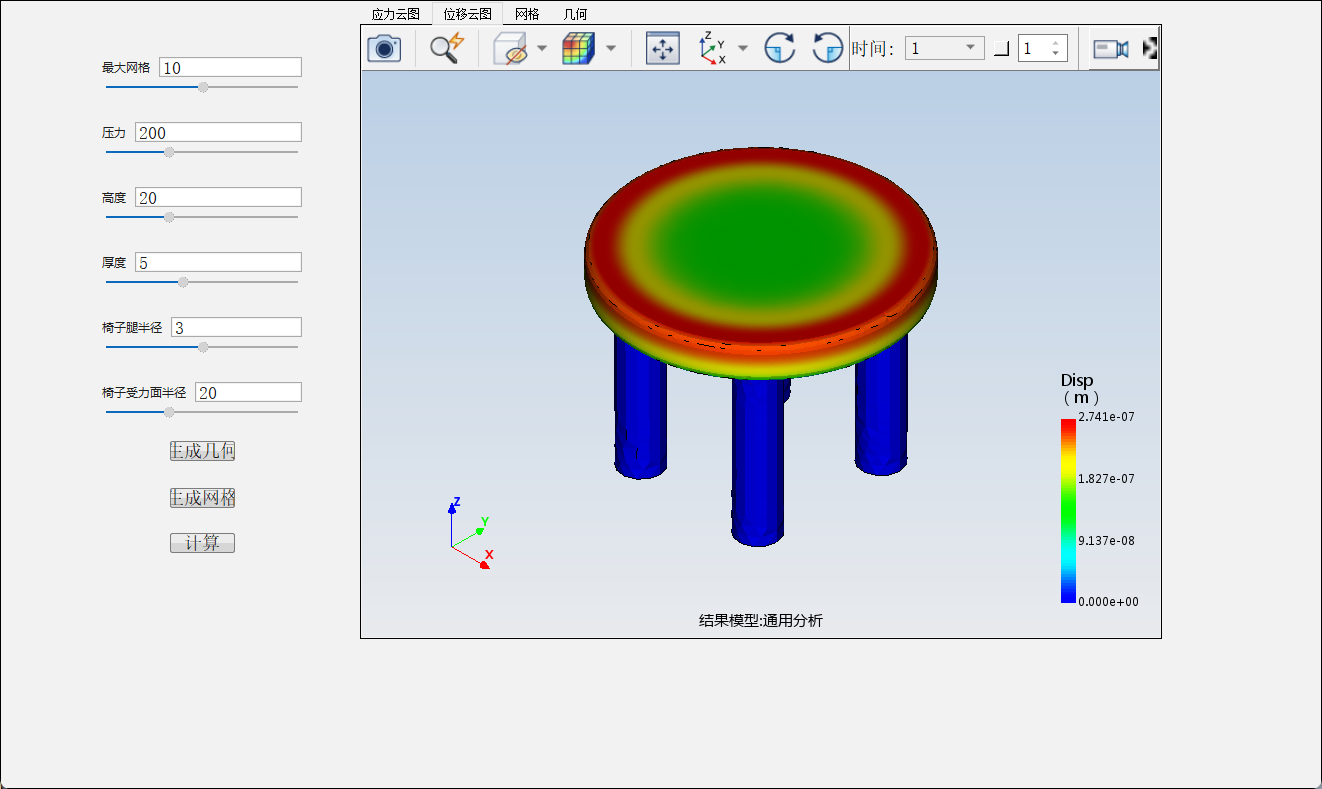Open the 网格 tab

(x=527, y=14)
